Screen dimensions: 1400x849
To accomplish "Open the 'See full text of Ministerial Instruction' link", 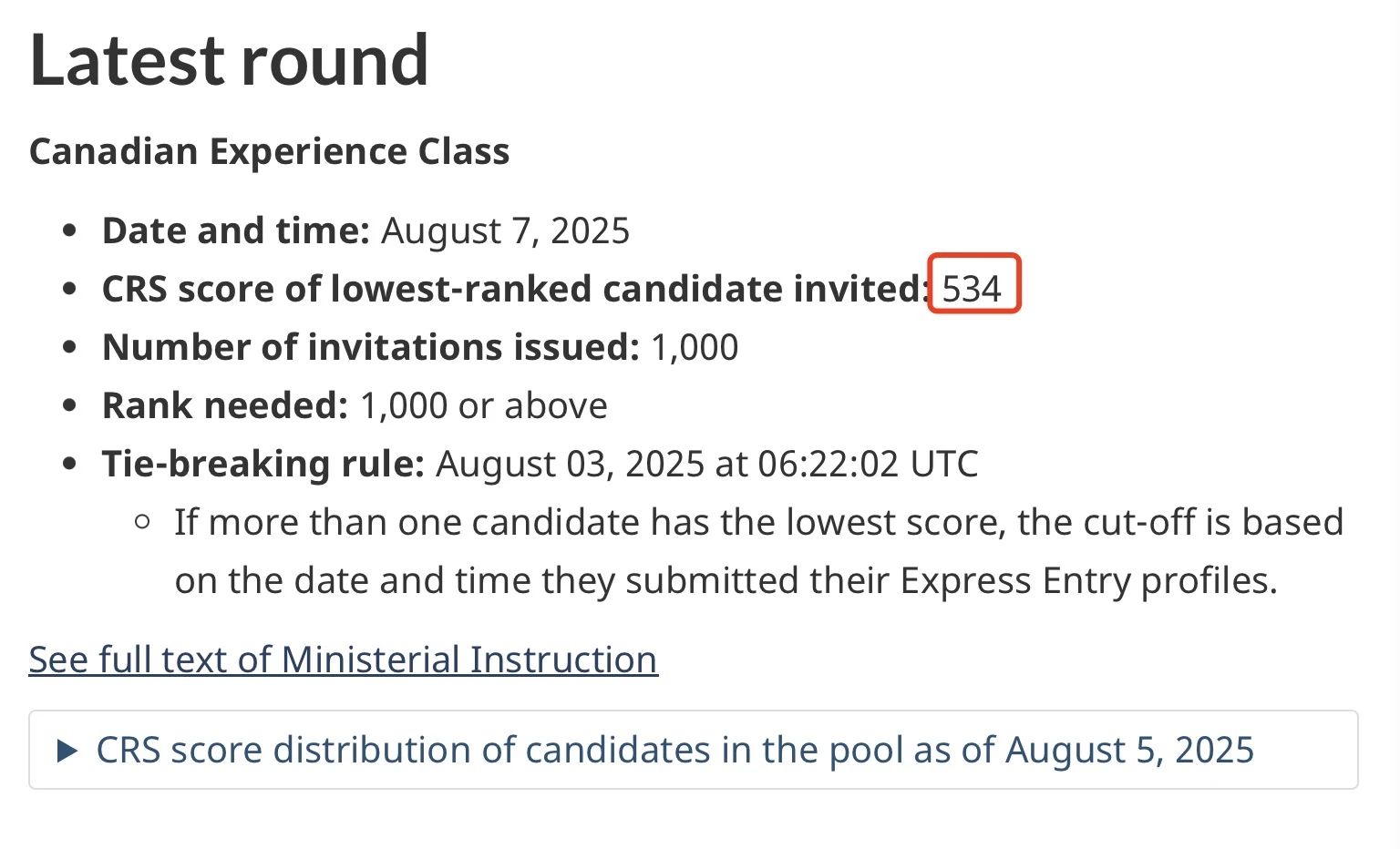I will click(343, 660).
